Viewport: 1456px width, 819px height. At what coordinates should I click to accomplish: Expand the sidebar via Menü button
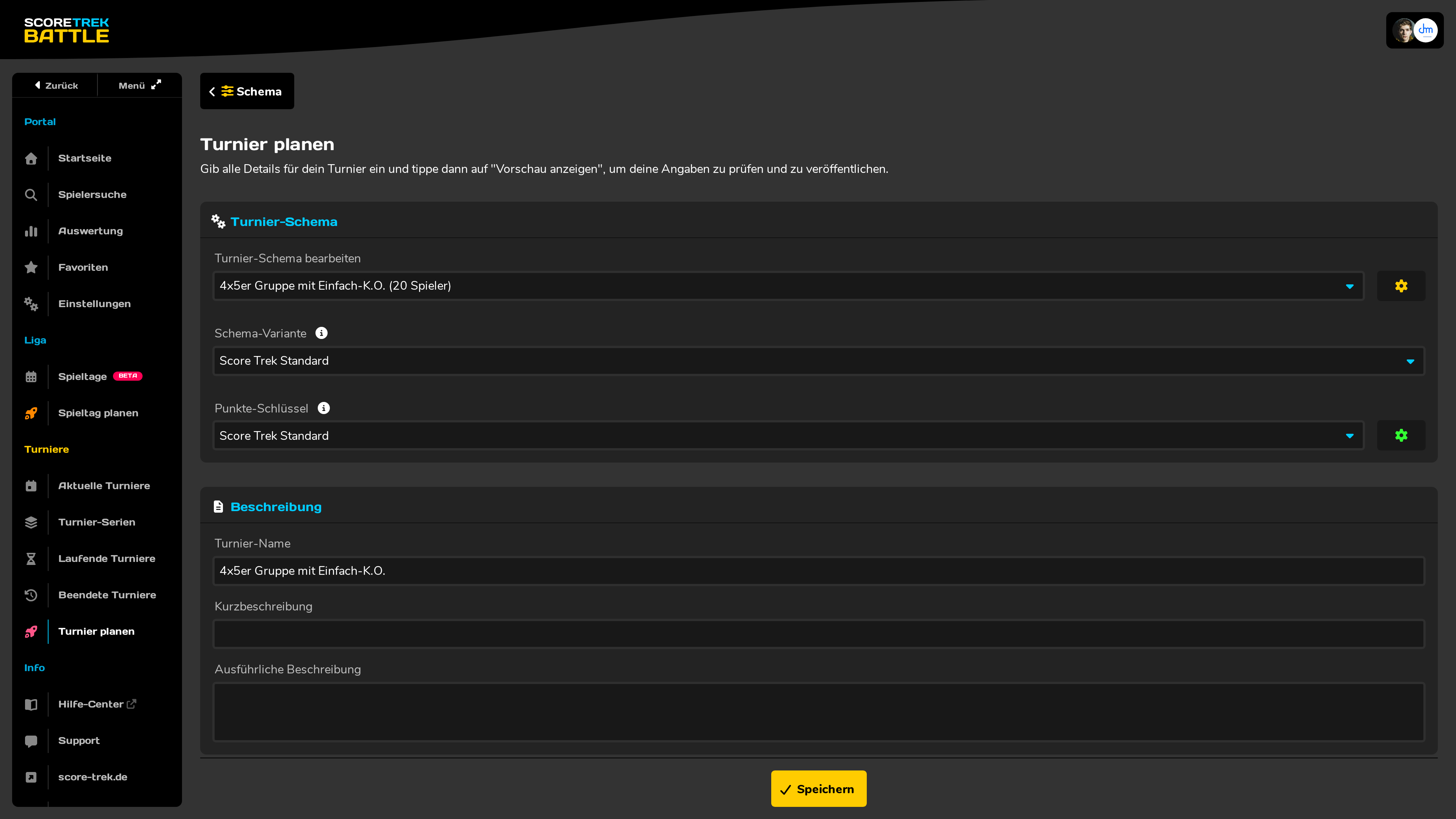coord(140,85)
